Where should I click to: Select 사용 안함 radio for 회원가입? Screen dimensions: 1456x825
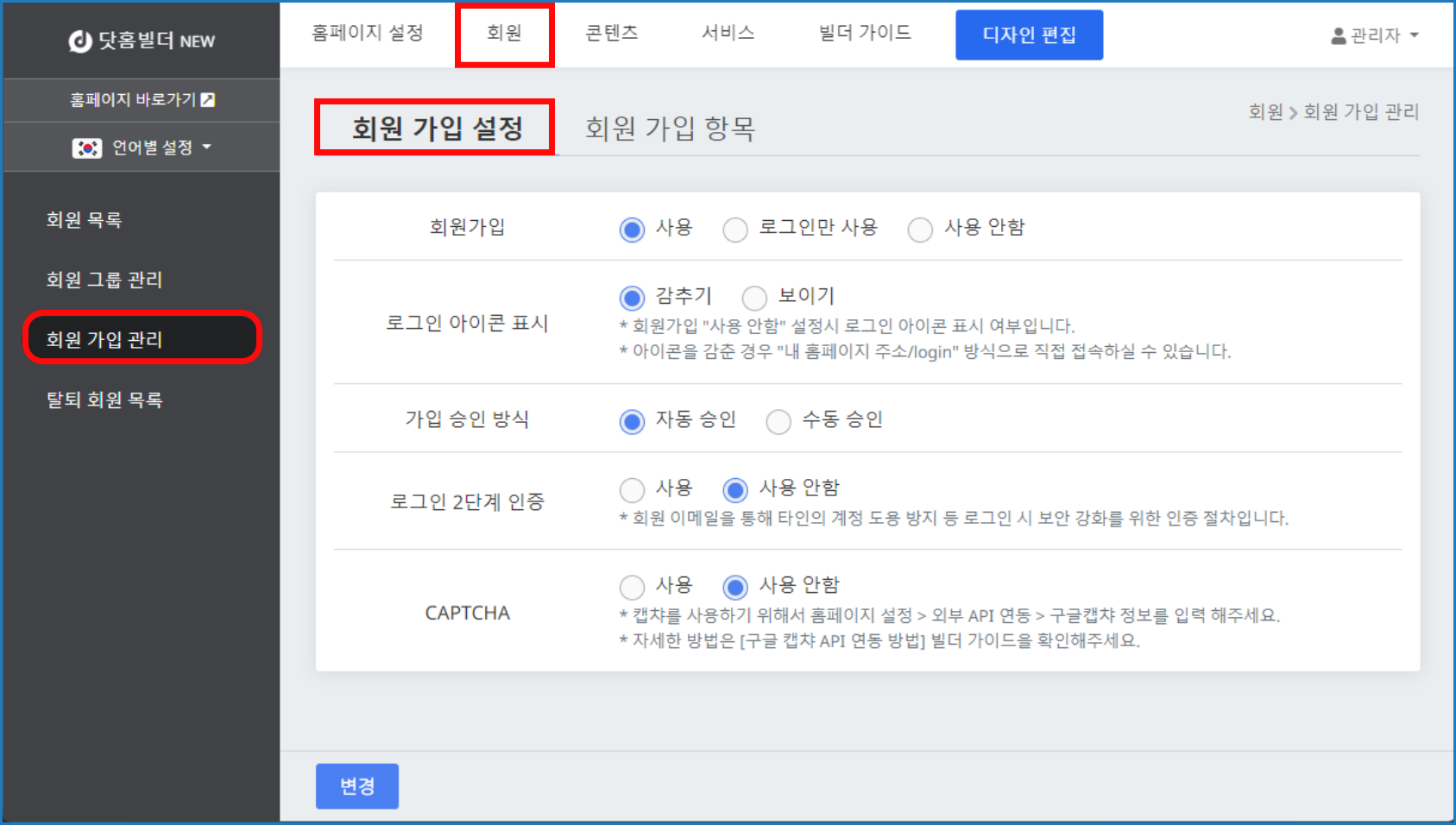(x=920, y=230)
